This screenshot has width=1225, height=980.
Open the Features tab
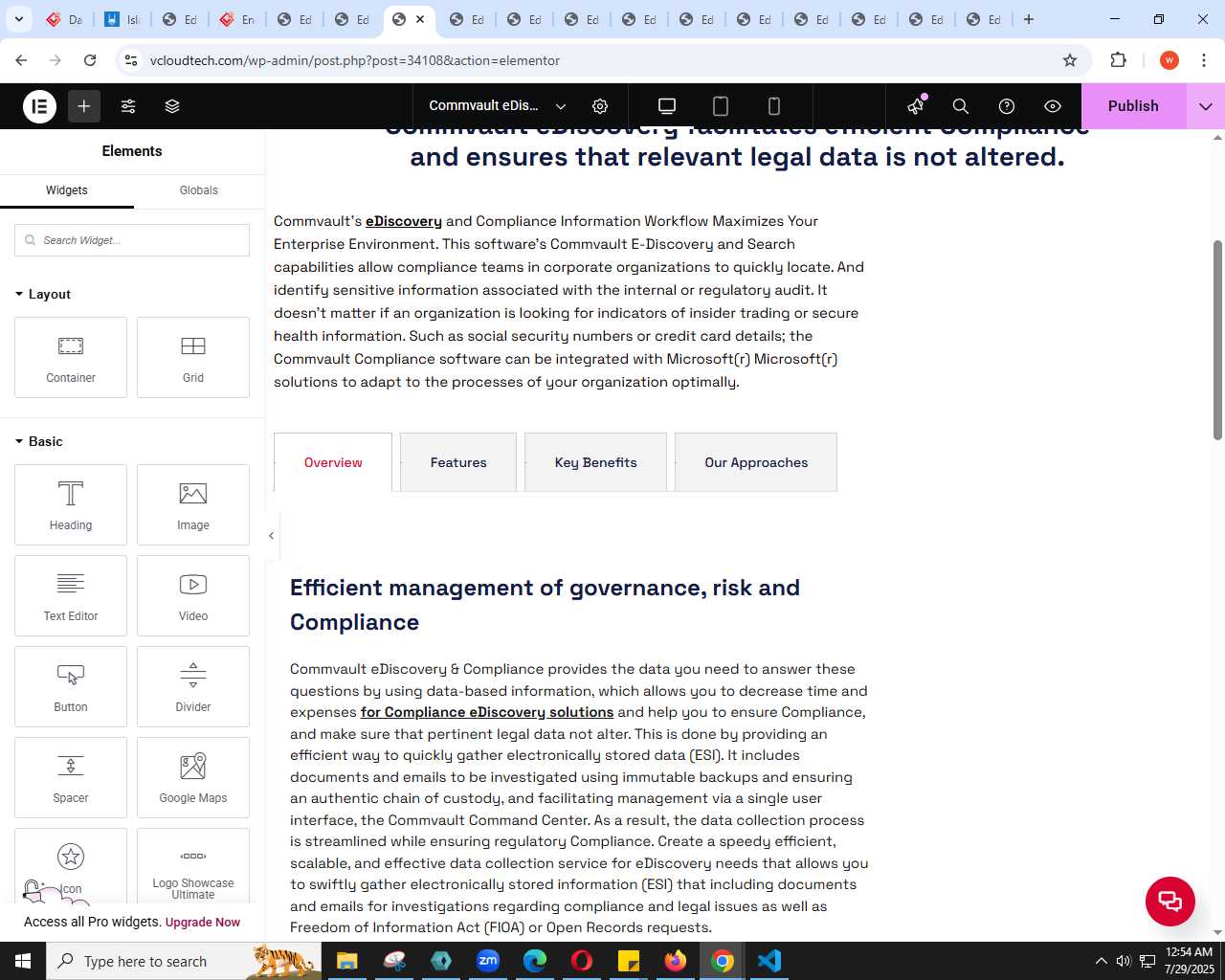point(458,462)
